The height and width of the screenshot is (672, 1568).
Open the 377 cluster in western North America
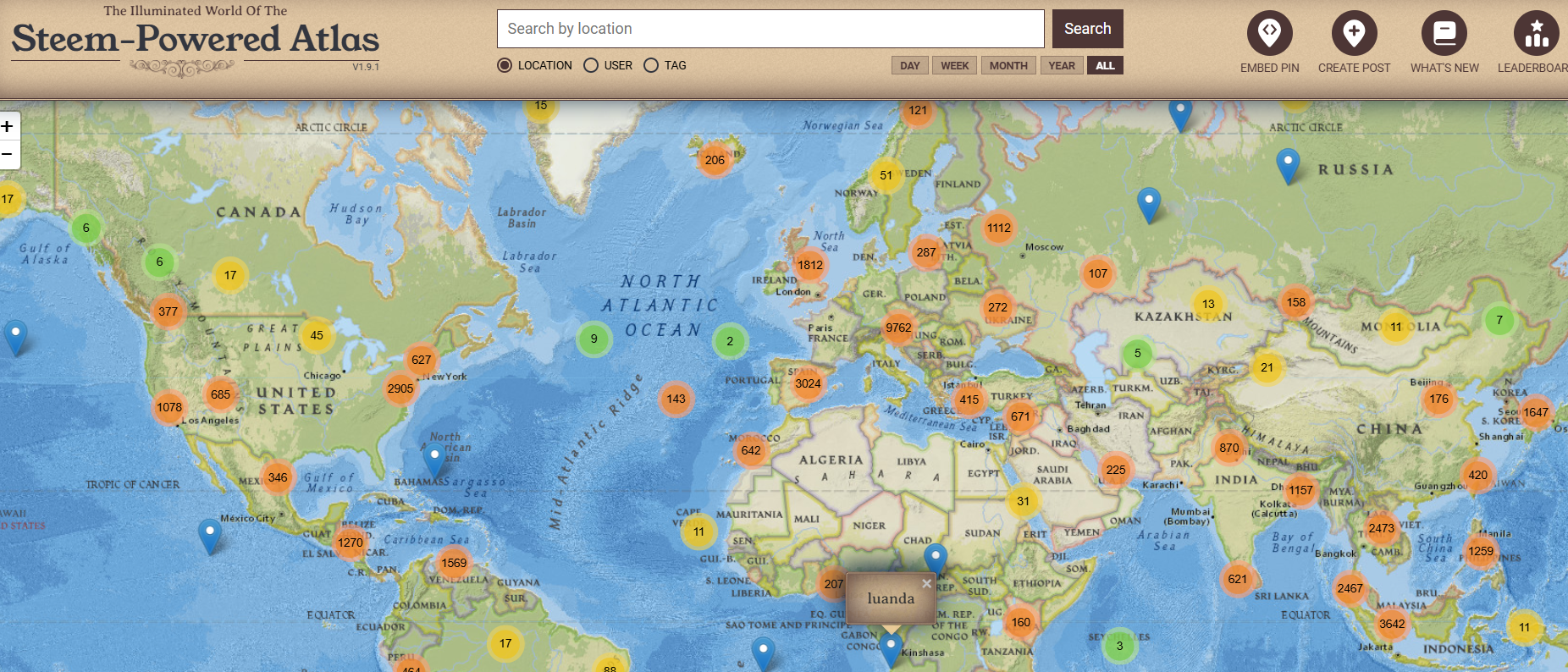pyautogui.click(x=168, y=311)
